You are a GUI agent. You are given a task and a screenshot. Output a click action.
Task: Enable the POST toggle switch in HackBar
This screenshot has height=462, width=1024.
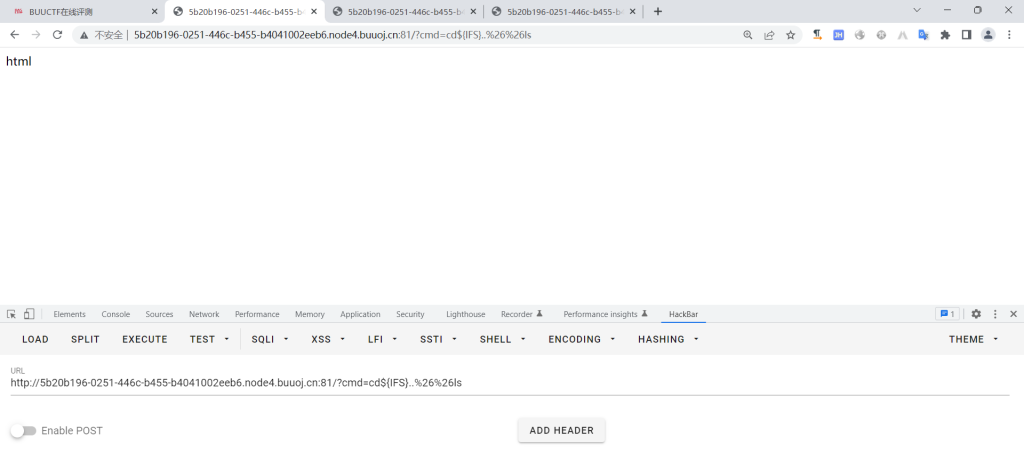[23, 431]
